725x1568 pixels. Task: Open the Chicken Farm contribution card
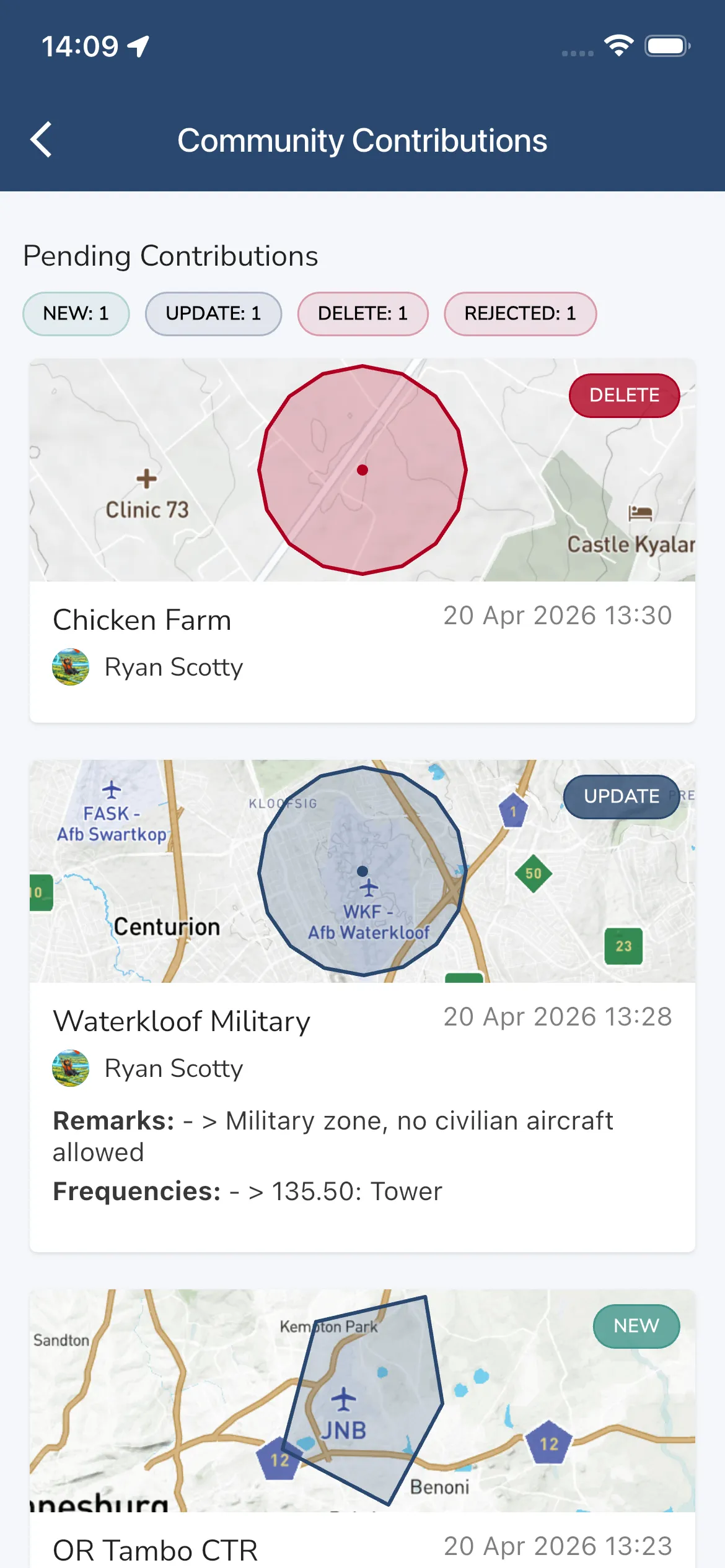[362, 619]
